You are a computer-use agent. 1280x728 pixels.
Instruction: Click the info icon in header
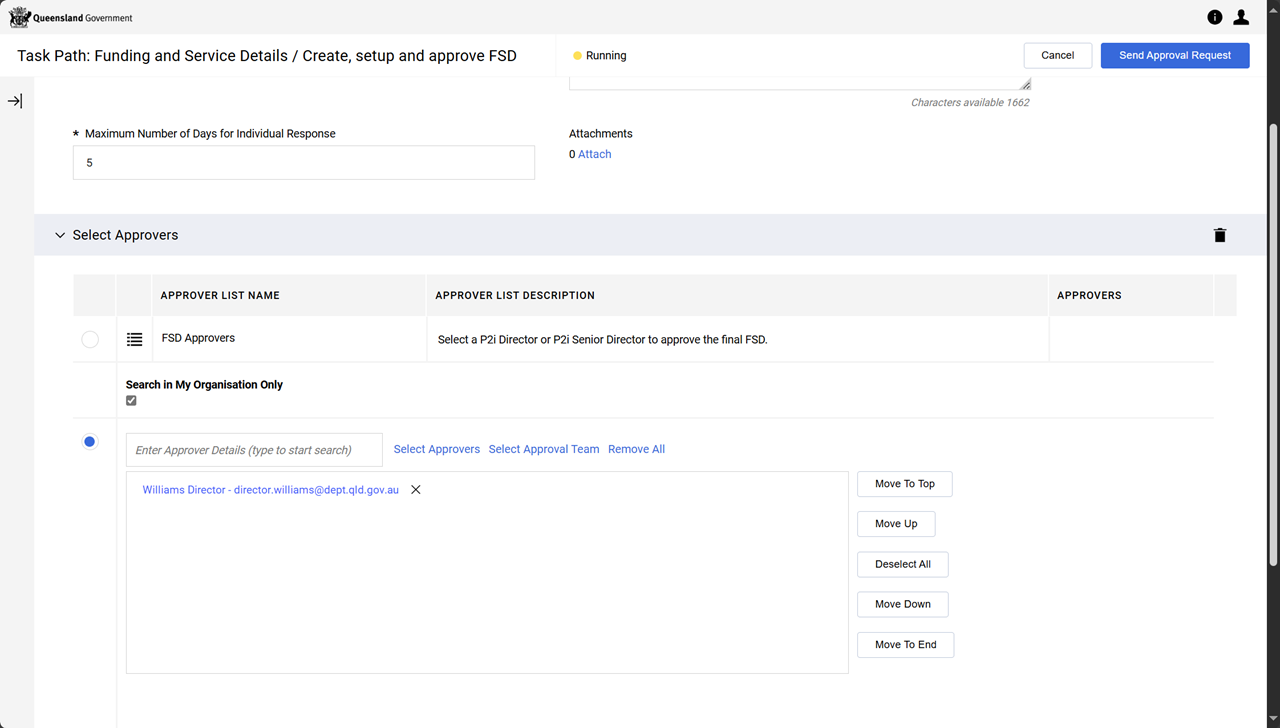pos(1214,17)
